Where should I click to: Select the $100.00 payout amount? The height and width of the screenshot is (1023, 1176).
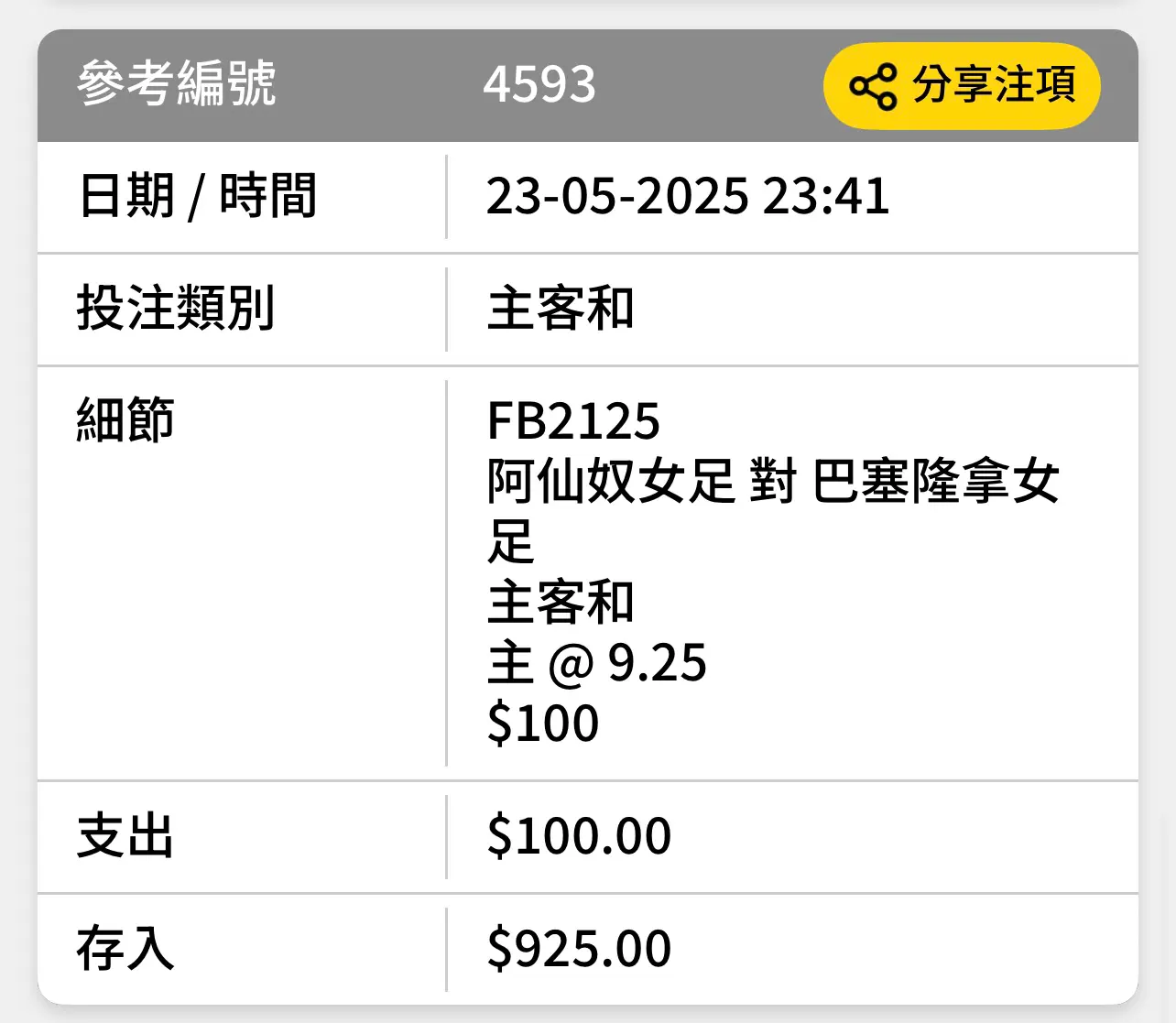pyautogui.click(x=580, y=836)
